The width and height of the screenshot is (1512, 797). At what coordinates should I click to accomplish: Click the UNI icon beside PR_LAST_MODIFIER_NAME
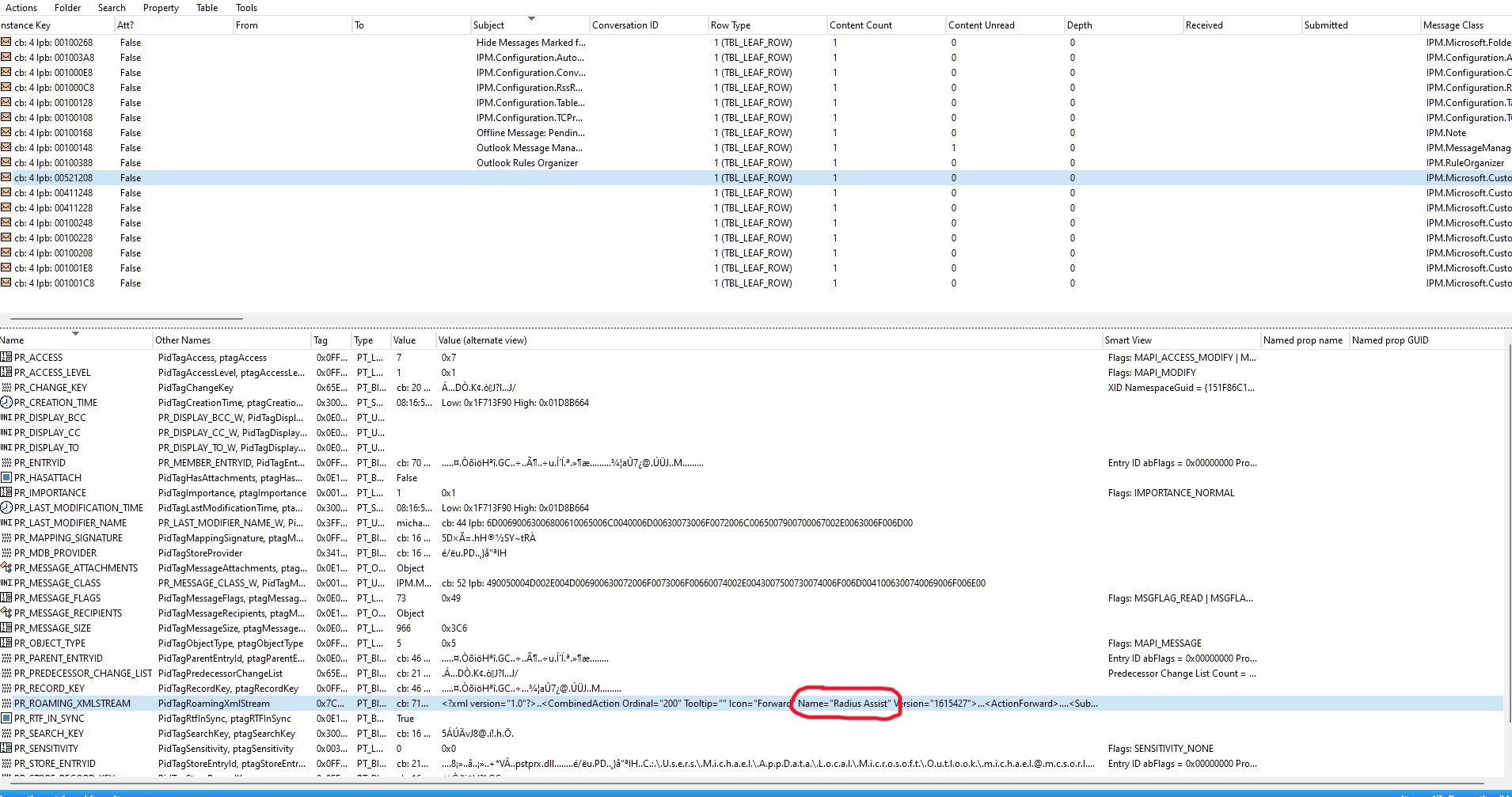(6, 522)
